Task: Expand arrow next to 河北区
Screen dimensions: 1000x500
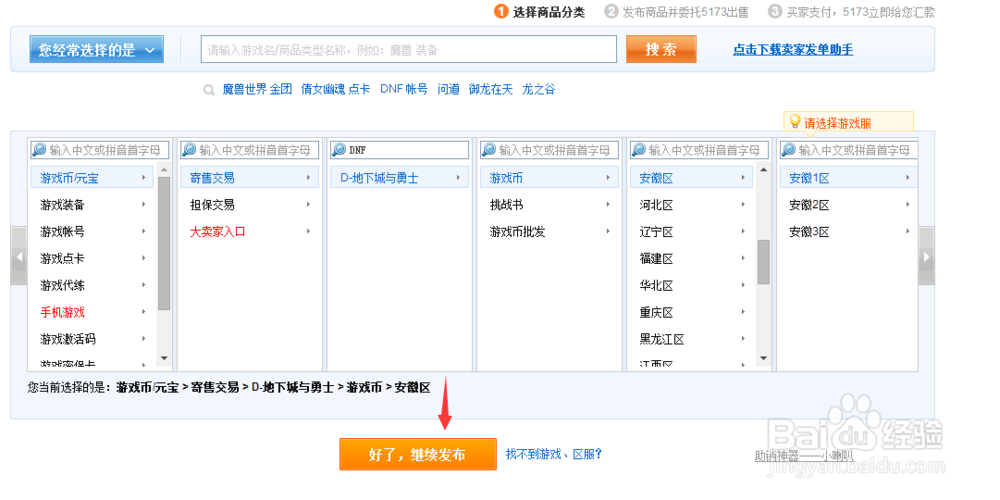Action: pyautogui.click(x=744, y=205)
